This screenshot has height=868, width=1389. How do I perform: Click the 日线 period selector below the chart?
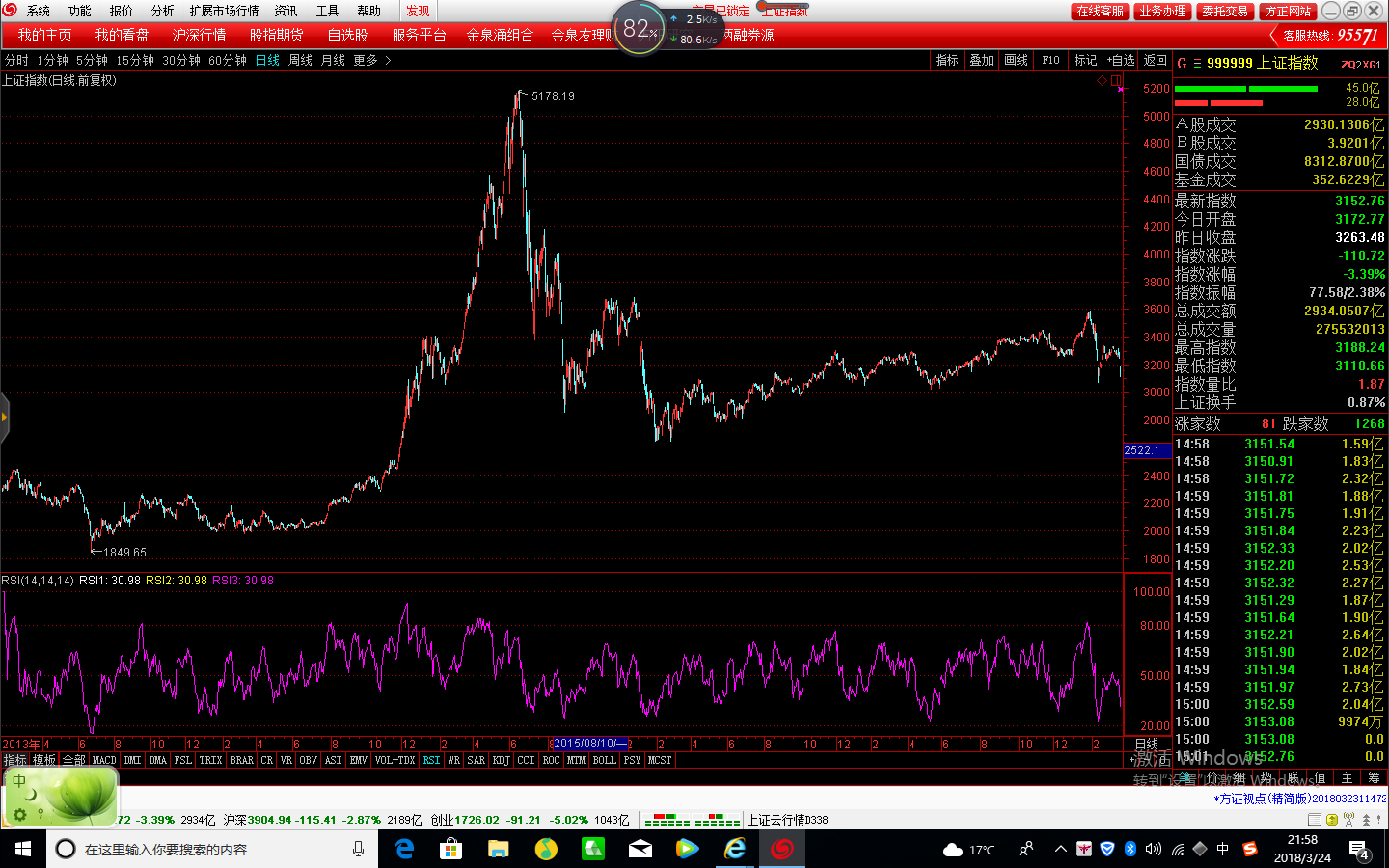1147,744
